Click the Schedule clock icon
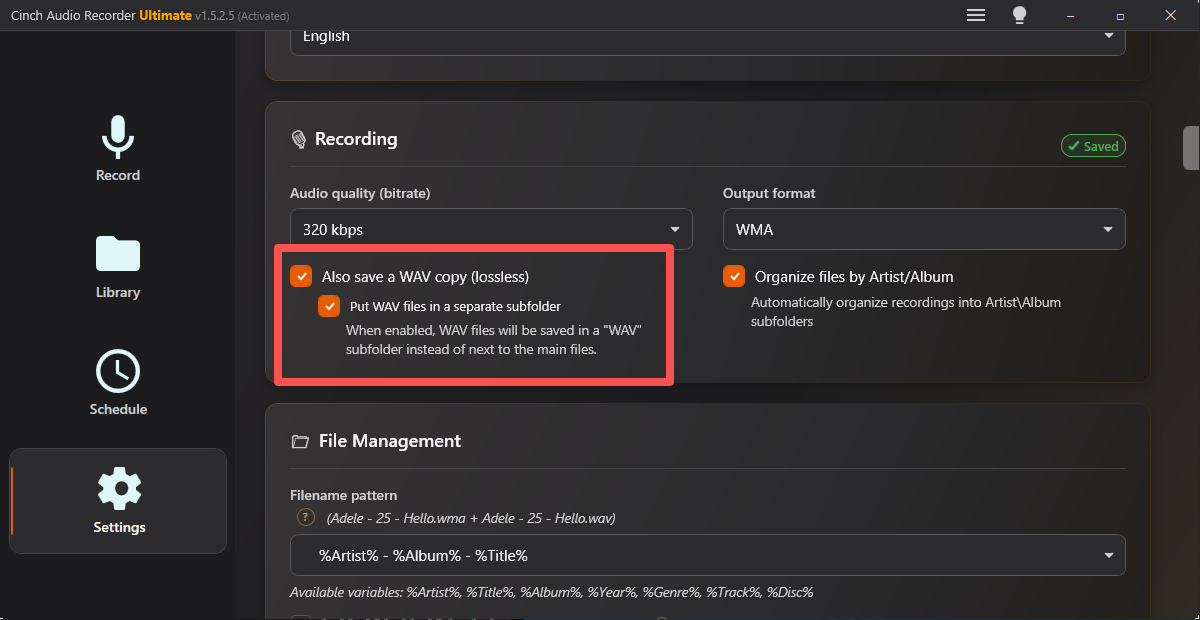 click(x=118, y=371)
